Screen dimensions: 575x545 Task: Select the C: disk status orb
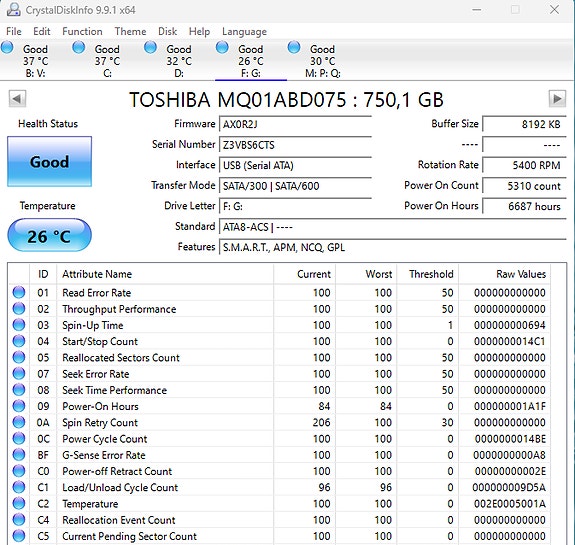pos(78,48)
